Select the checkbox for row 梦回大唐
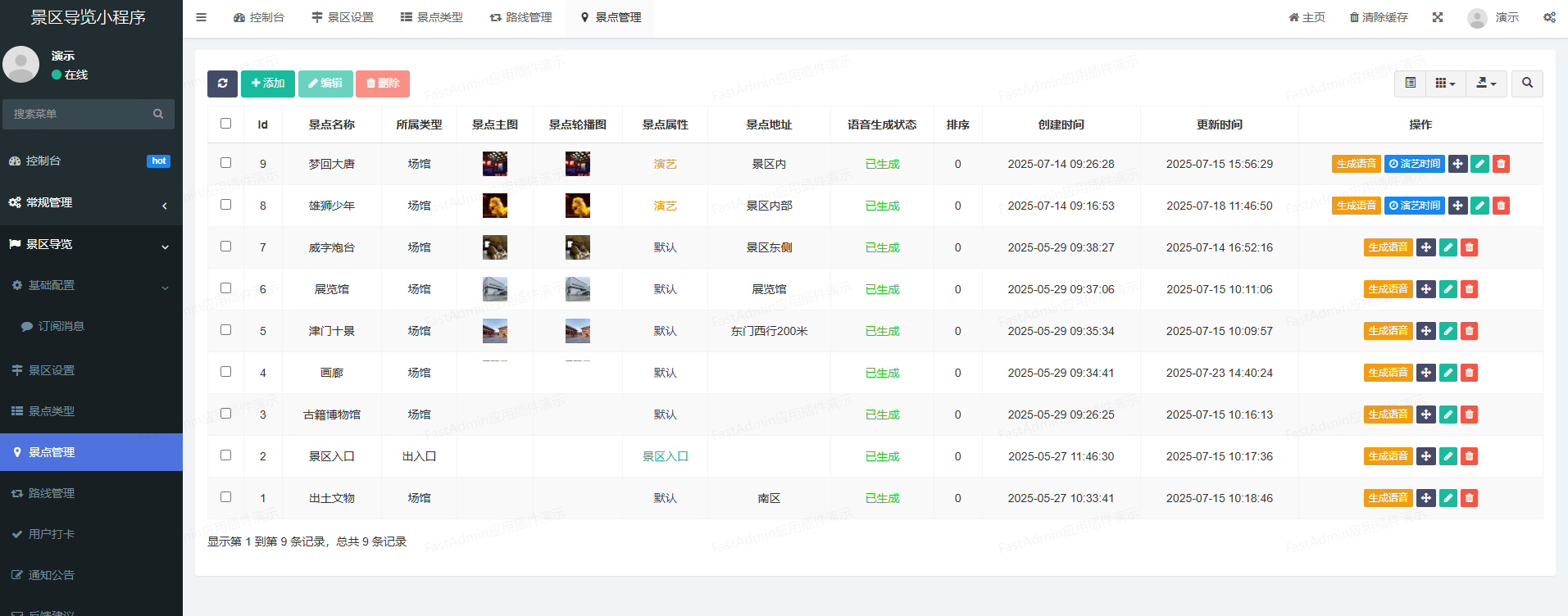The height and width of the screenshot is (616, 1568). [x=225, y=163]
